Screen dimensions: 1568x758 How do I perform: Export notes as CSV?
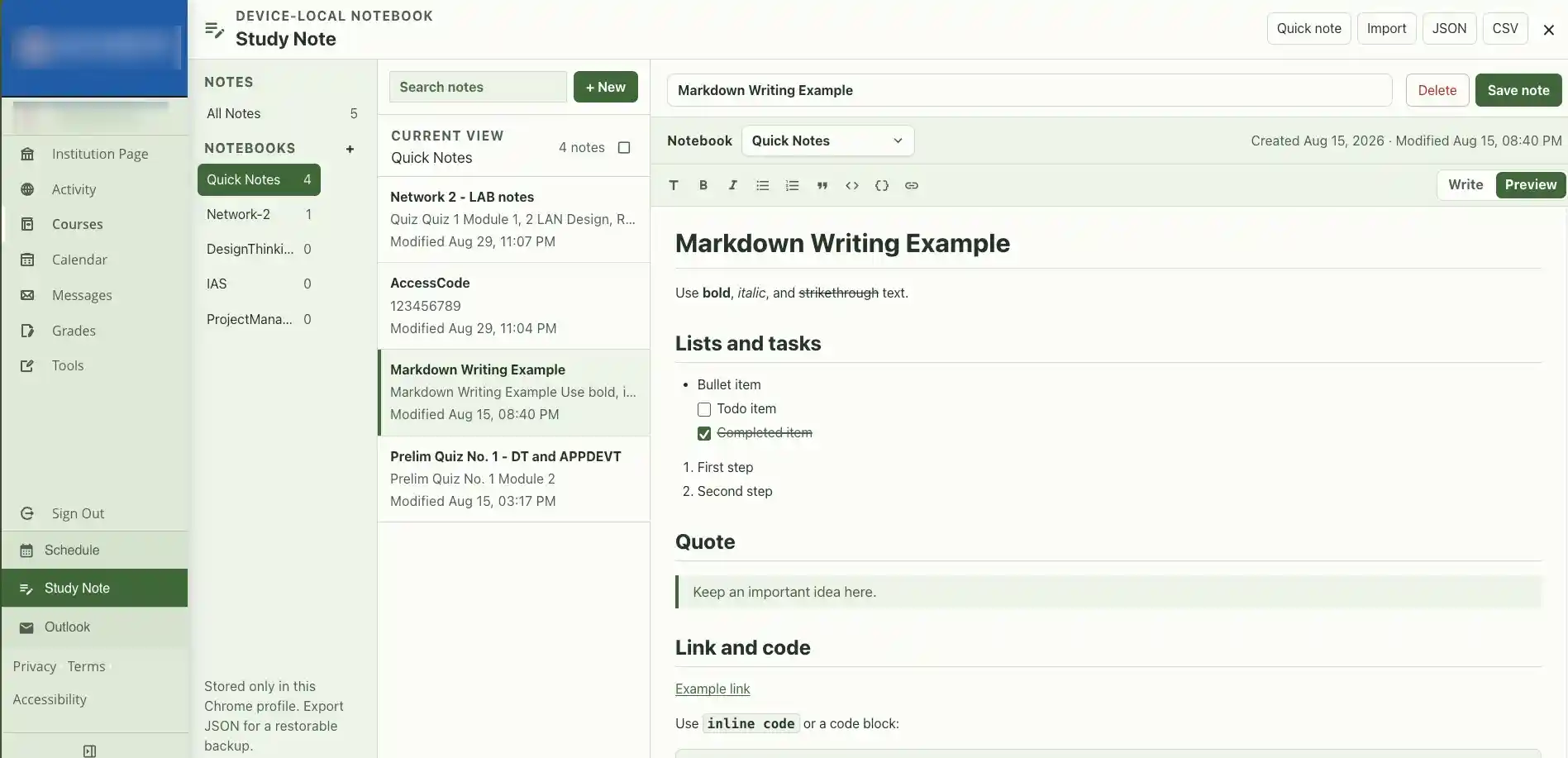[1504, 28]
